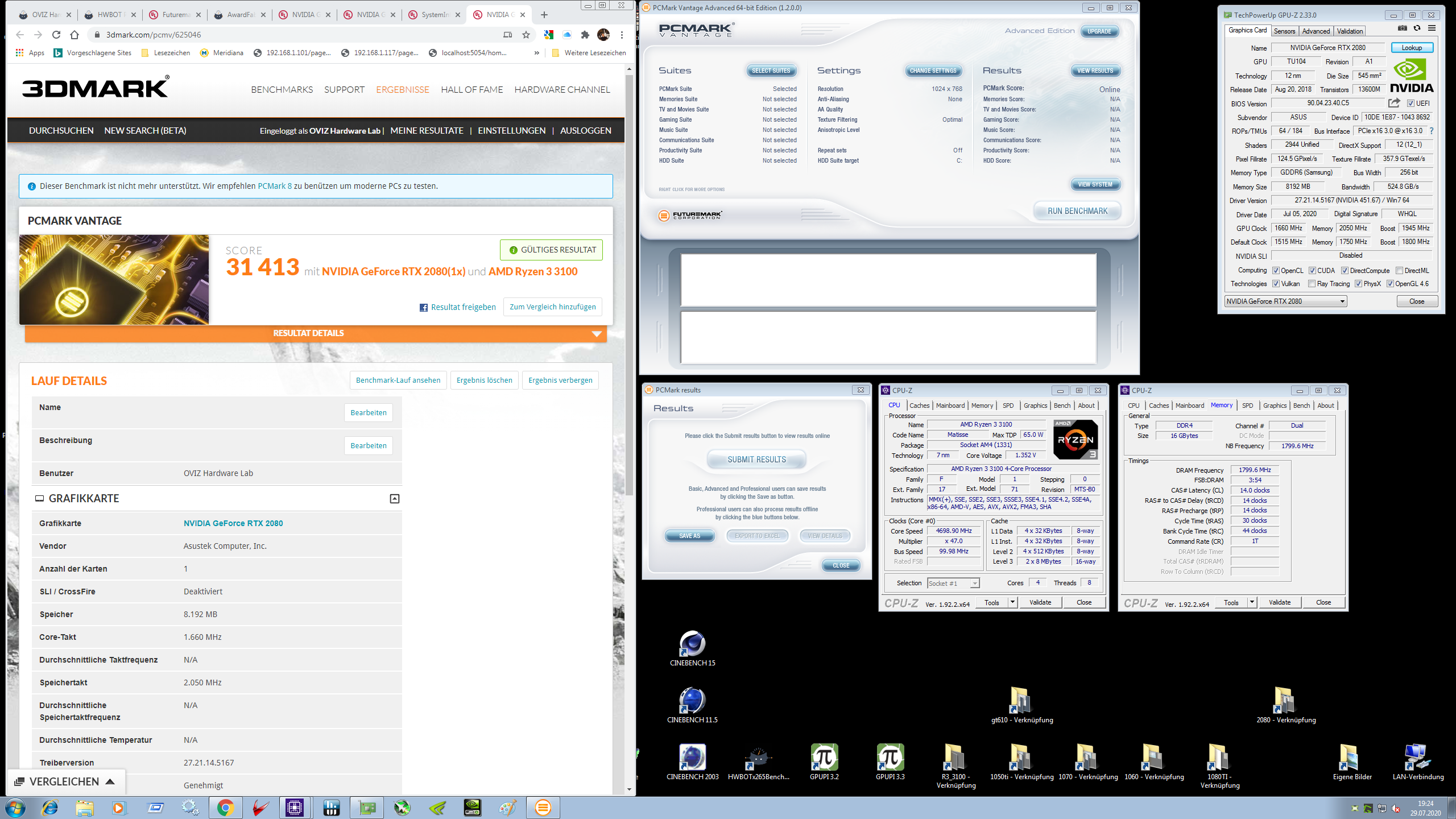
Task: Open the CPU-Z taskbar icon
Action: [295, 808]
